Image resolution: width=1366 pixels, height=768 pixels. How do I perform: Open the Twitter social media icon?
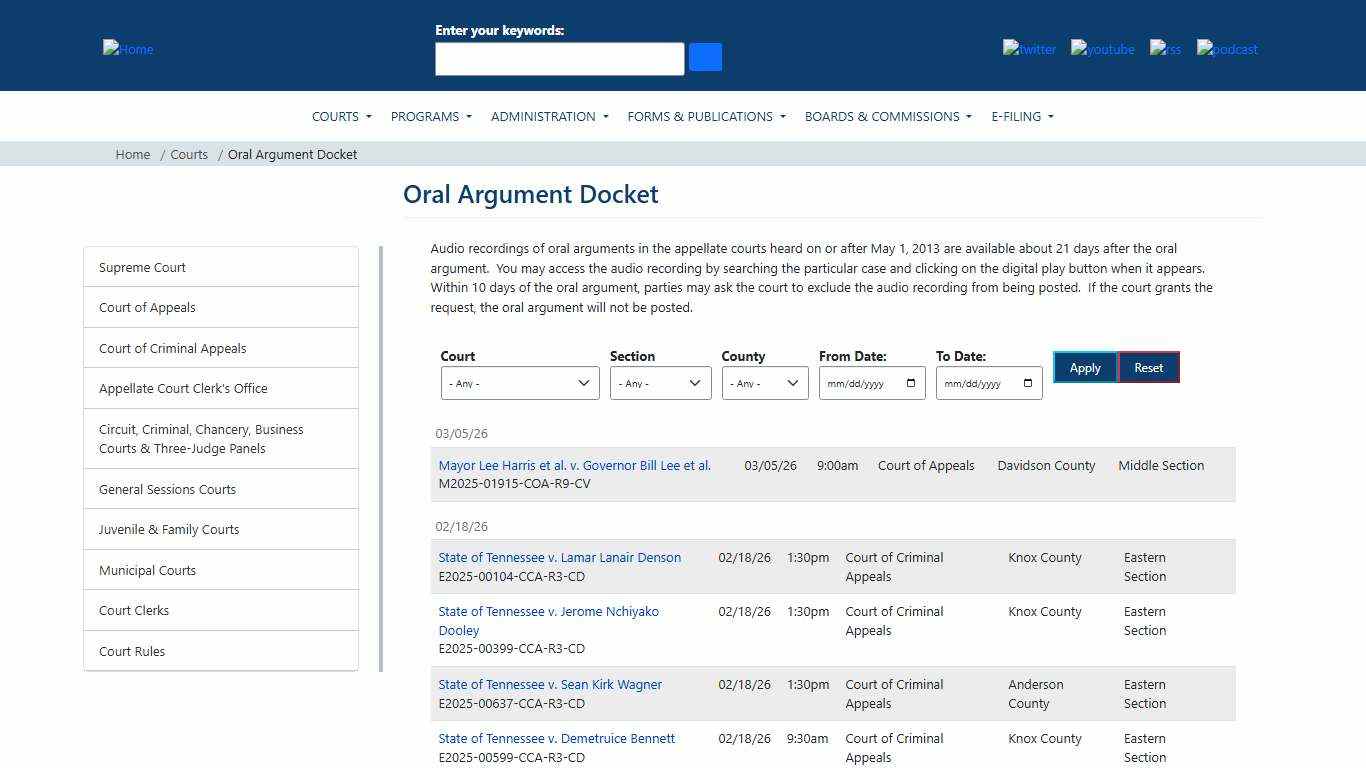tap(1029, 49)
